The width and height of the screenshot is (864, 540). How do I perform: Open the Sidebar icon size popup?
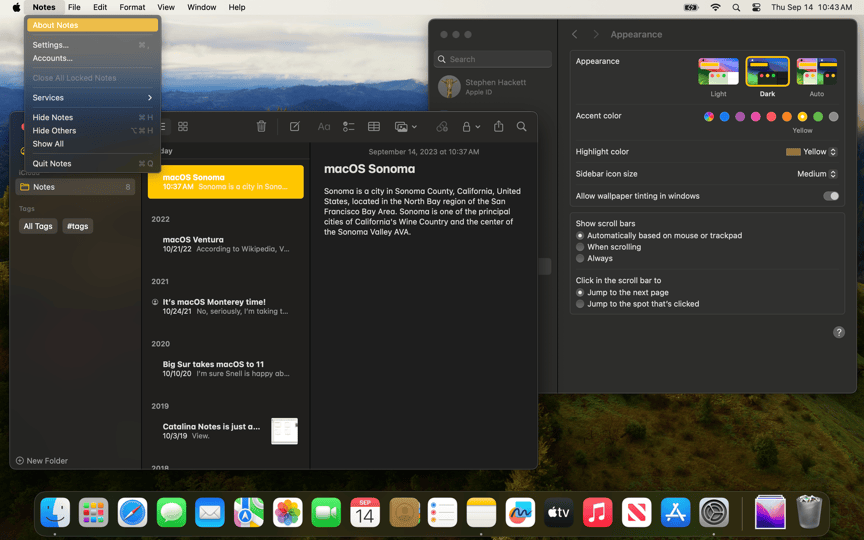[x=817, y=174]
